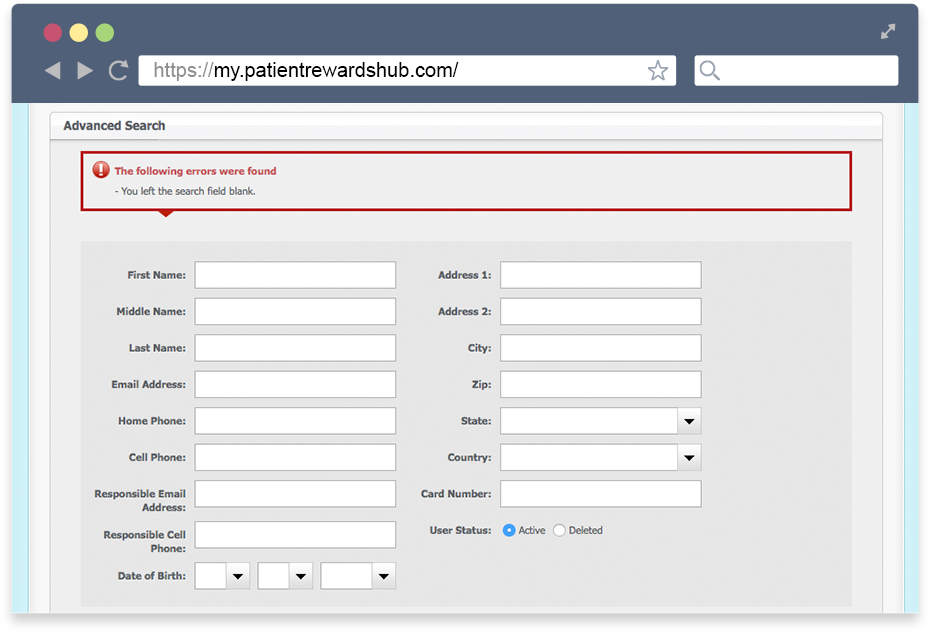Click into the browser search field
Image resolution: width=930 pixels, height=633 pixels.
point(797,71)
